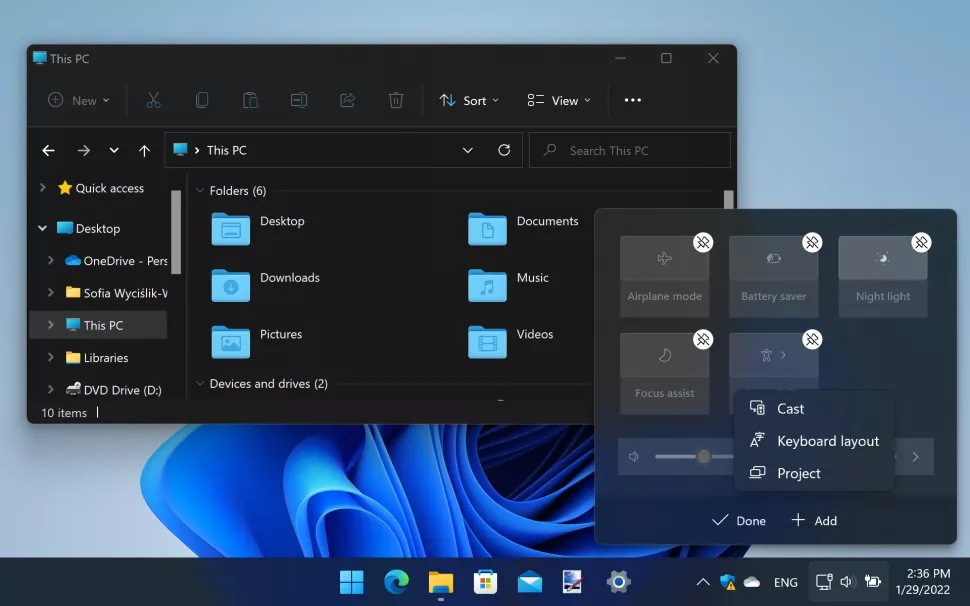Expand the Libraries tree node
The height and width of the screenshot is (606, 970).
[51, 357]
